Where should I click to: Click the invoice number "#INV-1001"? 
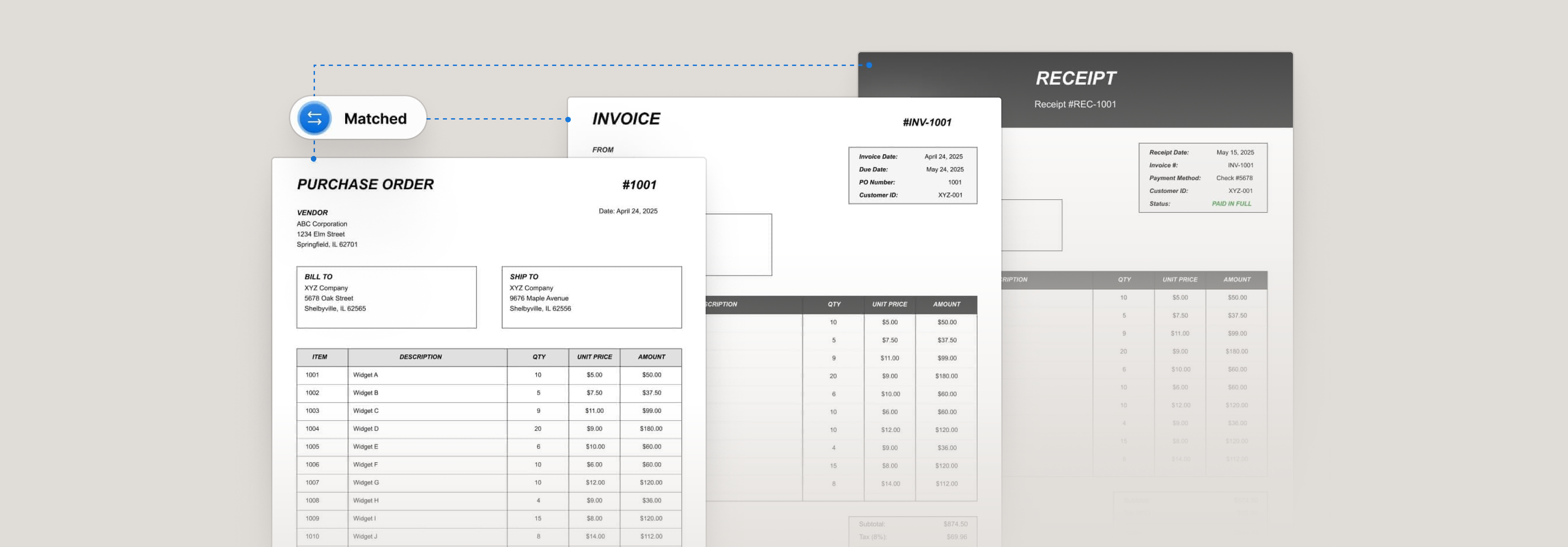click(x=927, y=122)
